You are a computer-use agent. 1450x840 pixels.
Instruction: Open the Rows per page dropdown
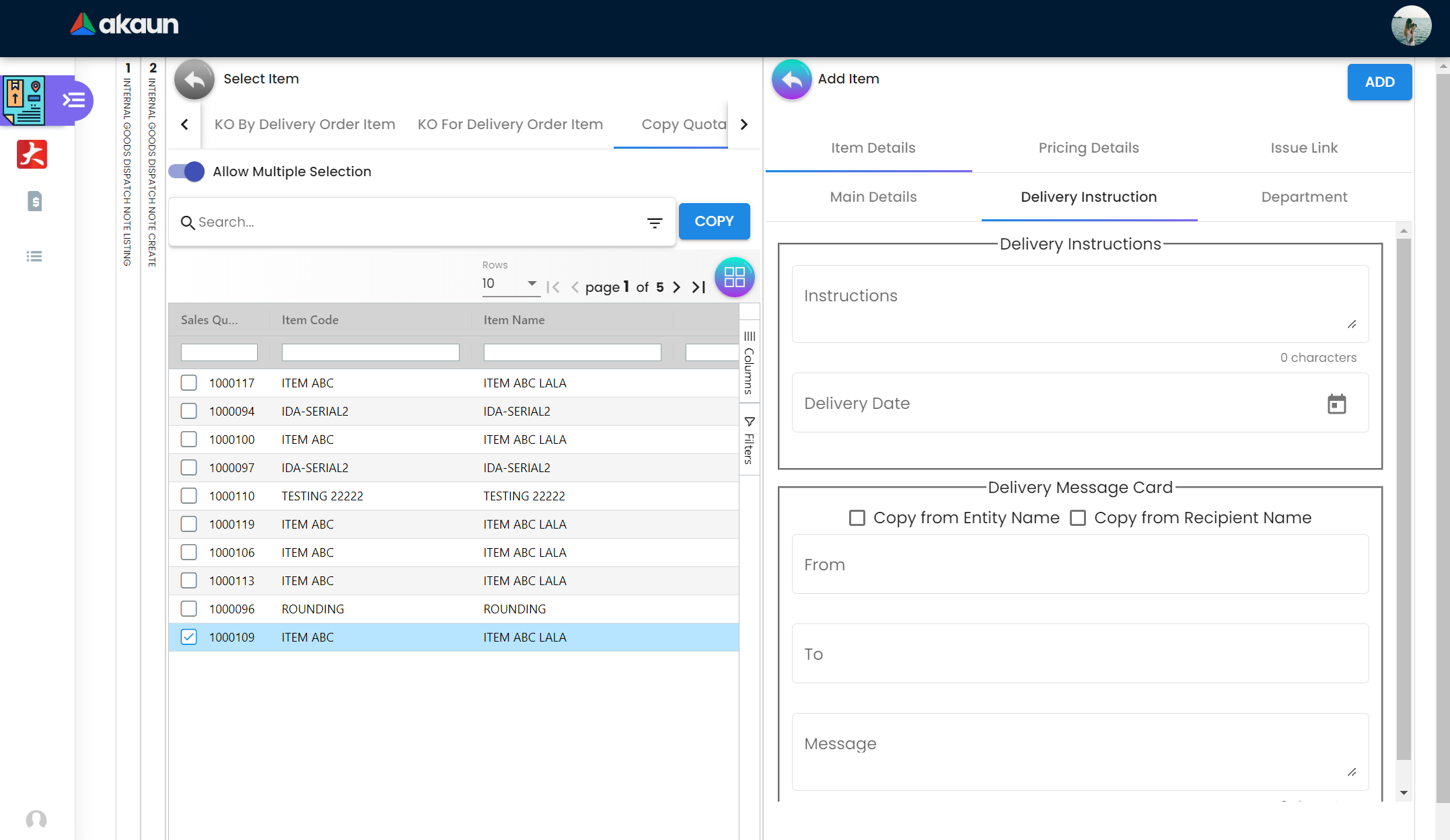coord(511,284)
